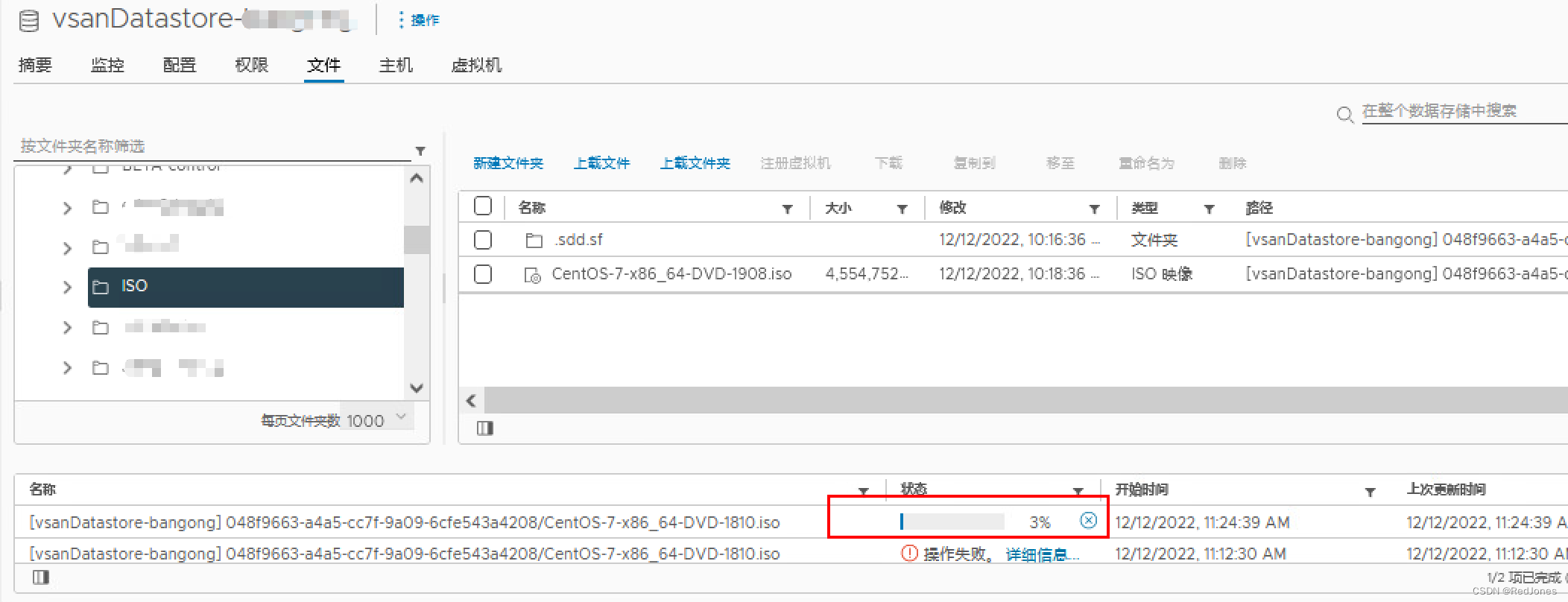The image size is (1568, 602).
Task: Click 上载文件 to upload a file
Action: (x=601, y=163)
